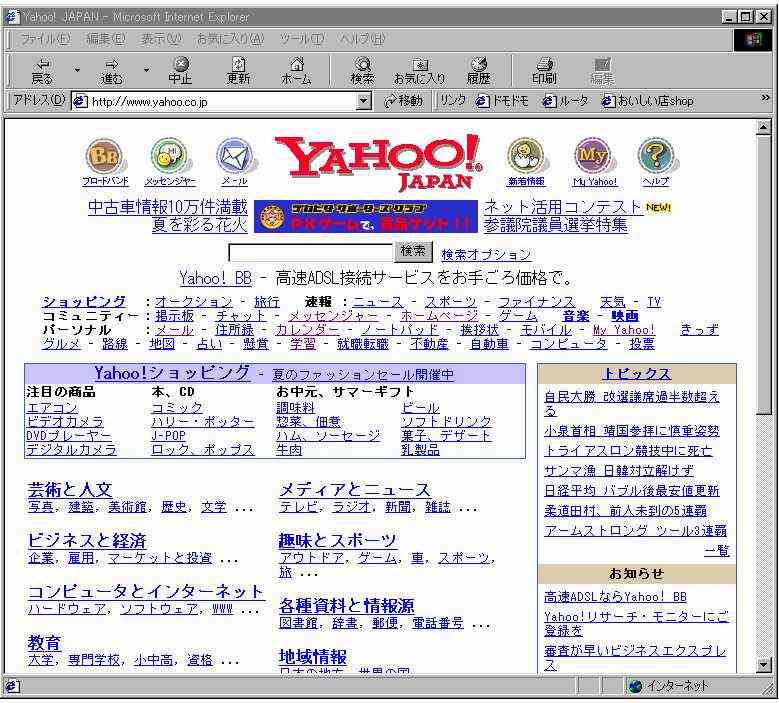
Task: Stop page loading with 中止 button
Action: (180, 71)
